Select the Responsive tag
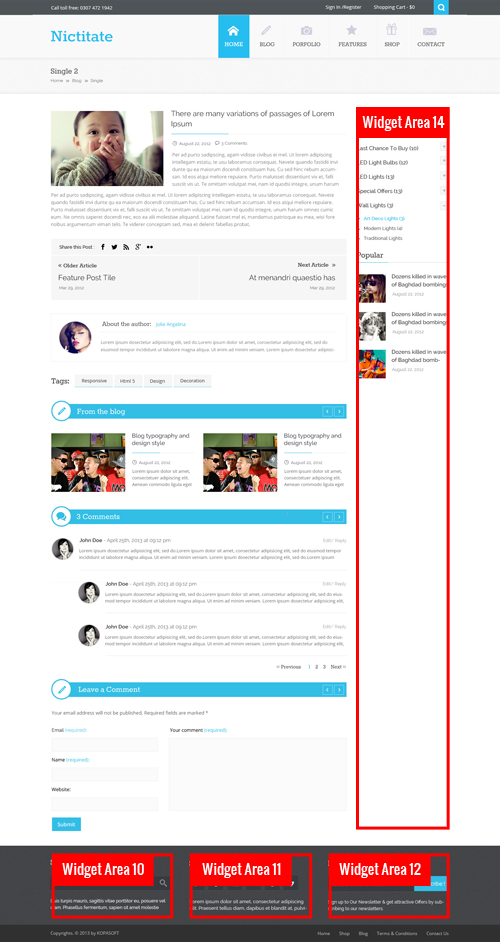 94,381
